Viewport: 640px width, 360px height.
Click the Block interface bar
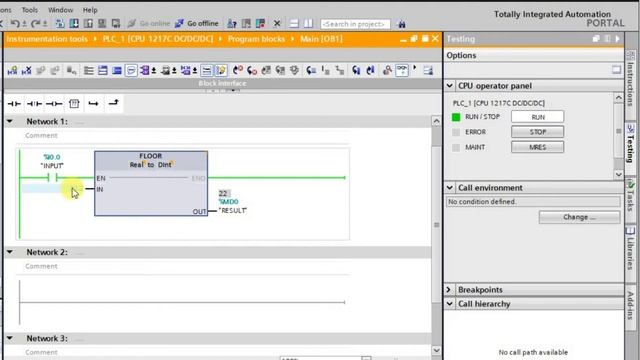[222, 84]
